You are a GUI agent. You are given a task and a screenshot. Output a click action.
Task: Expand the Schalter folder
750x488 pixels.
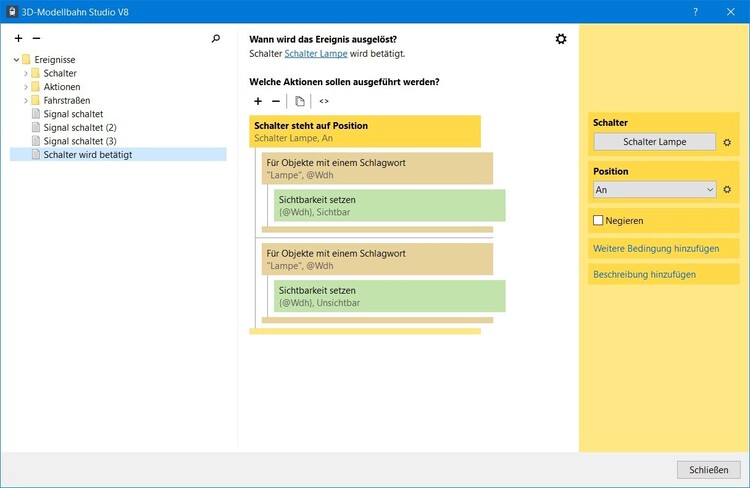pyautogui.click(x=26, y=74)
